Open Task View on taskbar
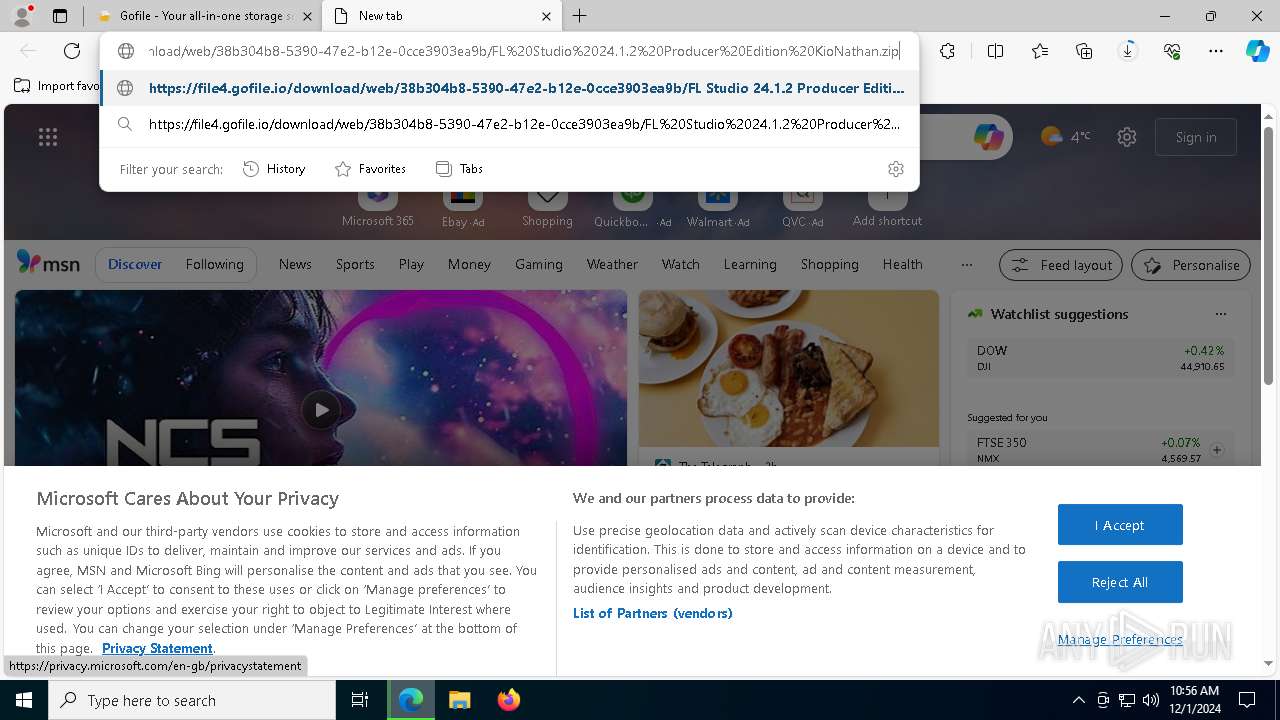Viewport: 1280px width, 720px height. (360, 700)
